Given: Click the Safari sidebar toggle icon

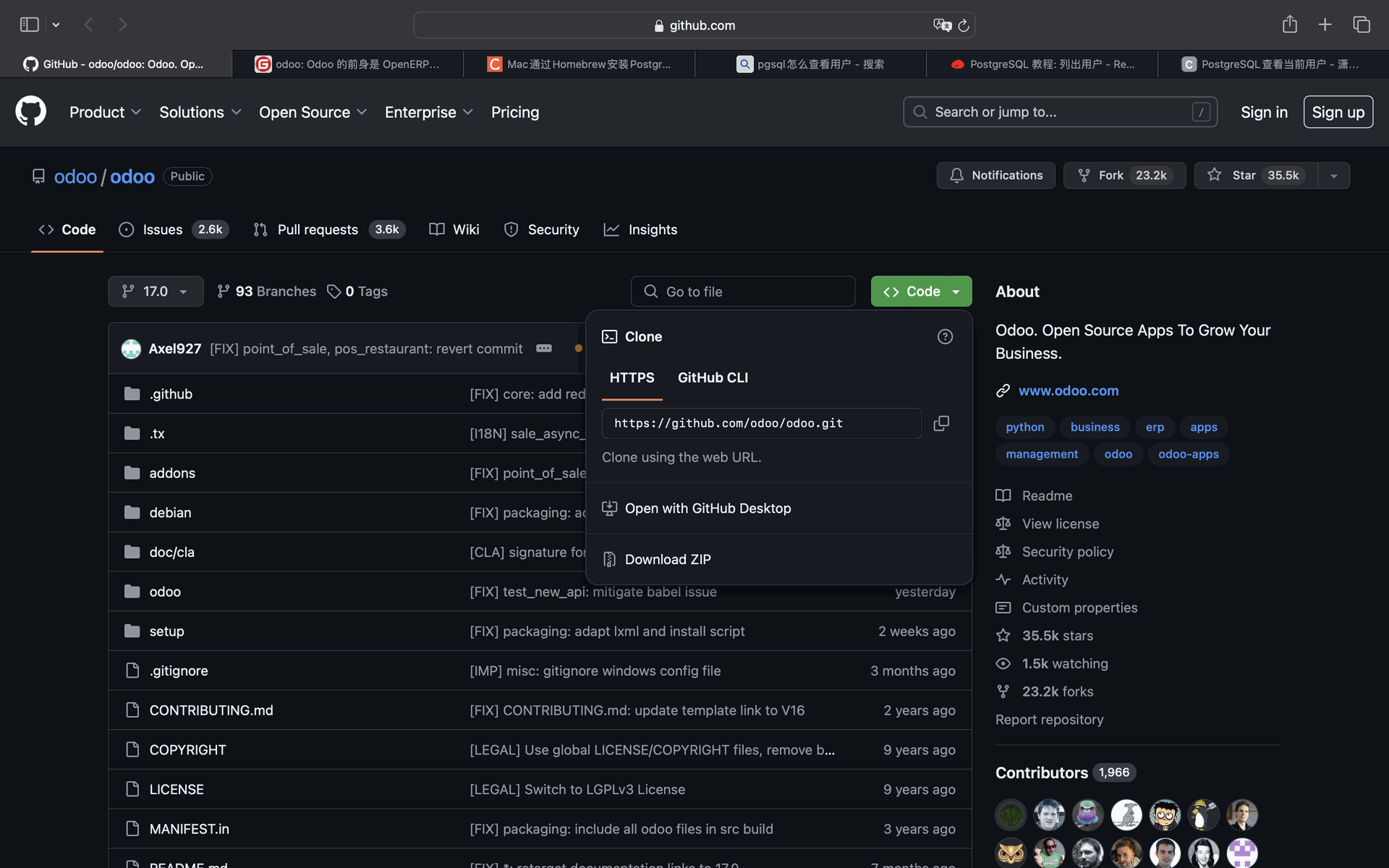Looking at the screenshot, I should click(x=29, y=25).
